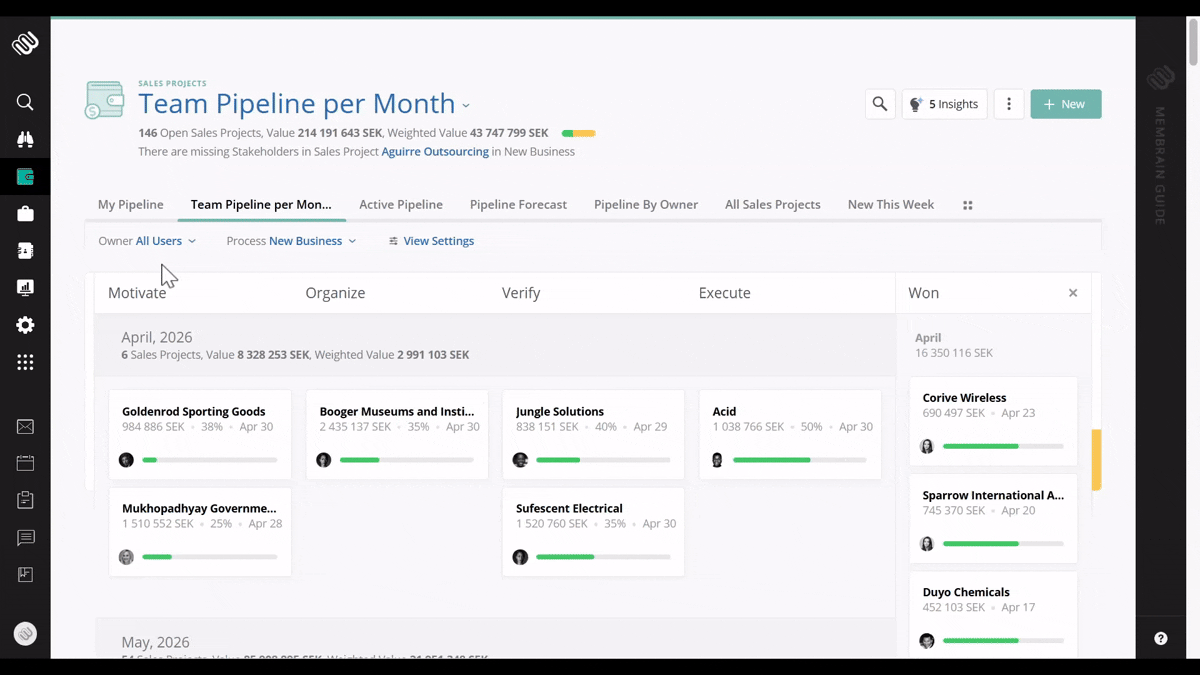Click the New button
1200x675 pixels.
point(1066,104)
